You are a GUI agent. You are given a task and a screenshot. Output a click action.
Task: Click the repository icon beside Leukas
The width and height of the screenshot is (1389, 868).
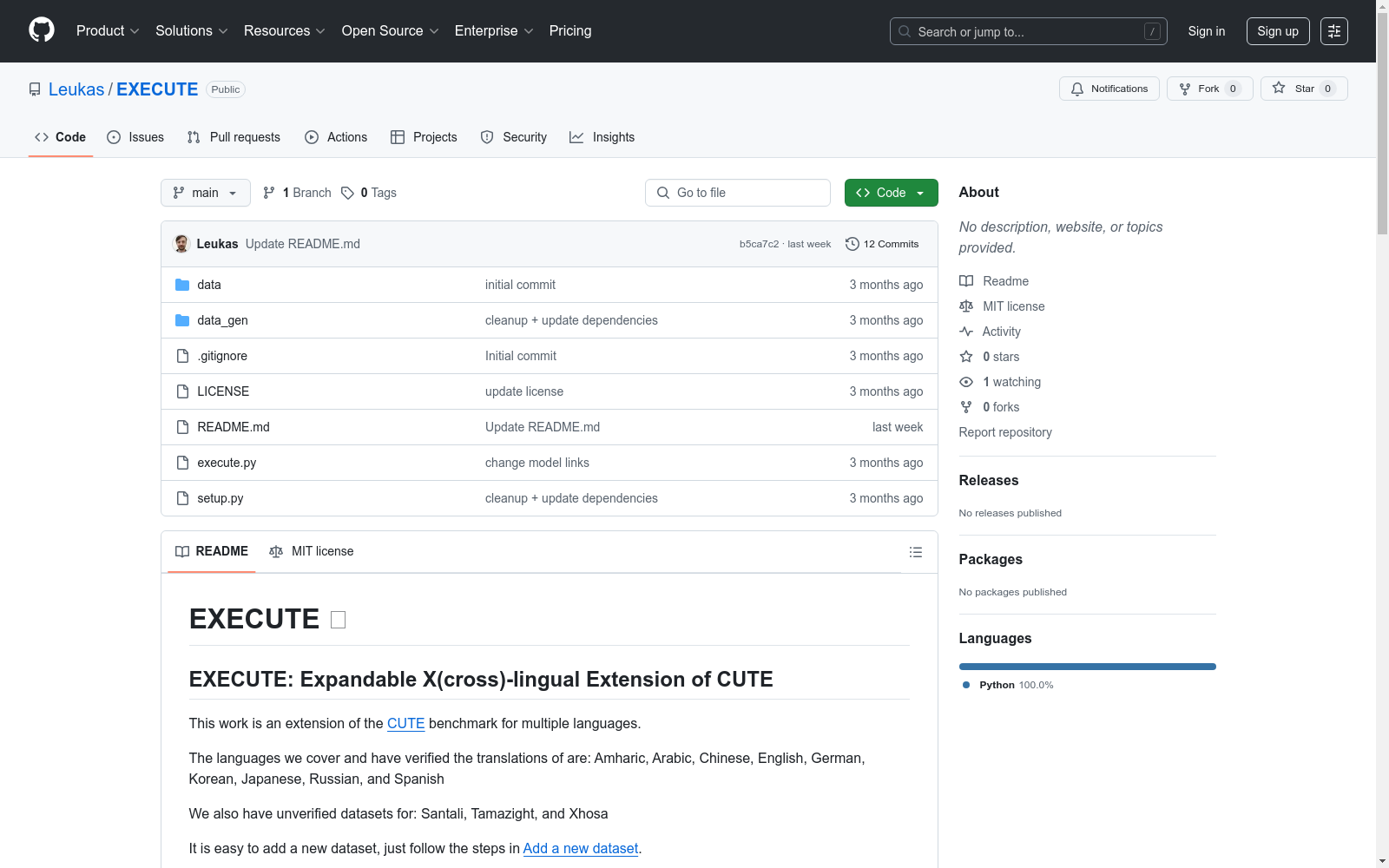click(35, 89)
